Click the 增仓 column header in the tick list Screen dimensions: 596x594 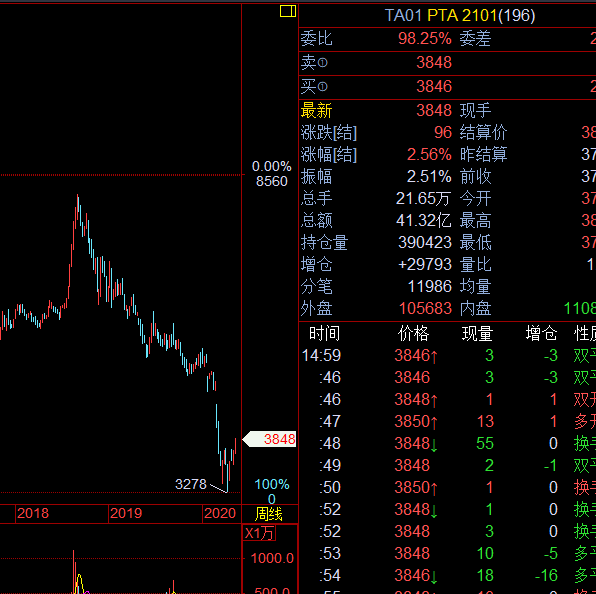[541, 333]
